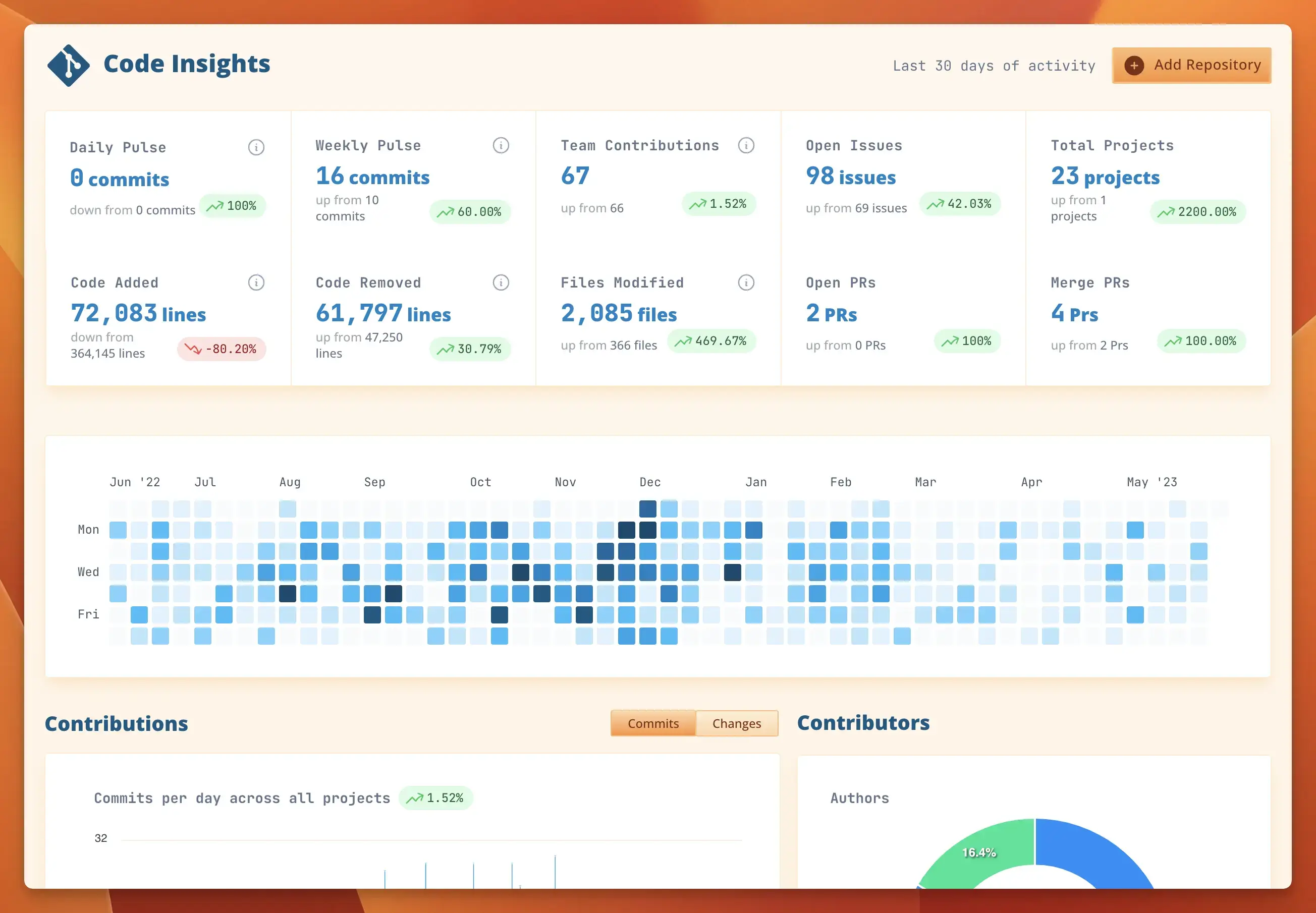Click the Open PRs 100% badge
The image size is (1316, 913).
pyautogui.click(x=967, y=341)
